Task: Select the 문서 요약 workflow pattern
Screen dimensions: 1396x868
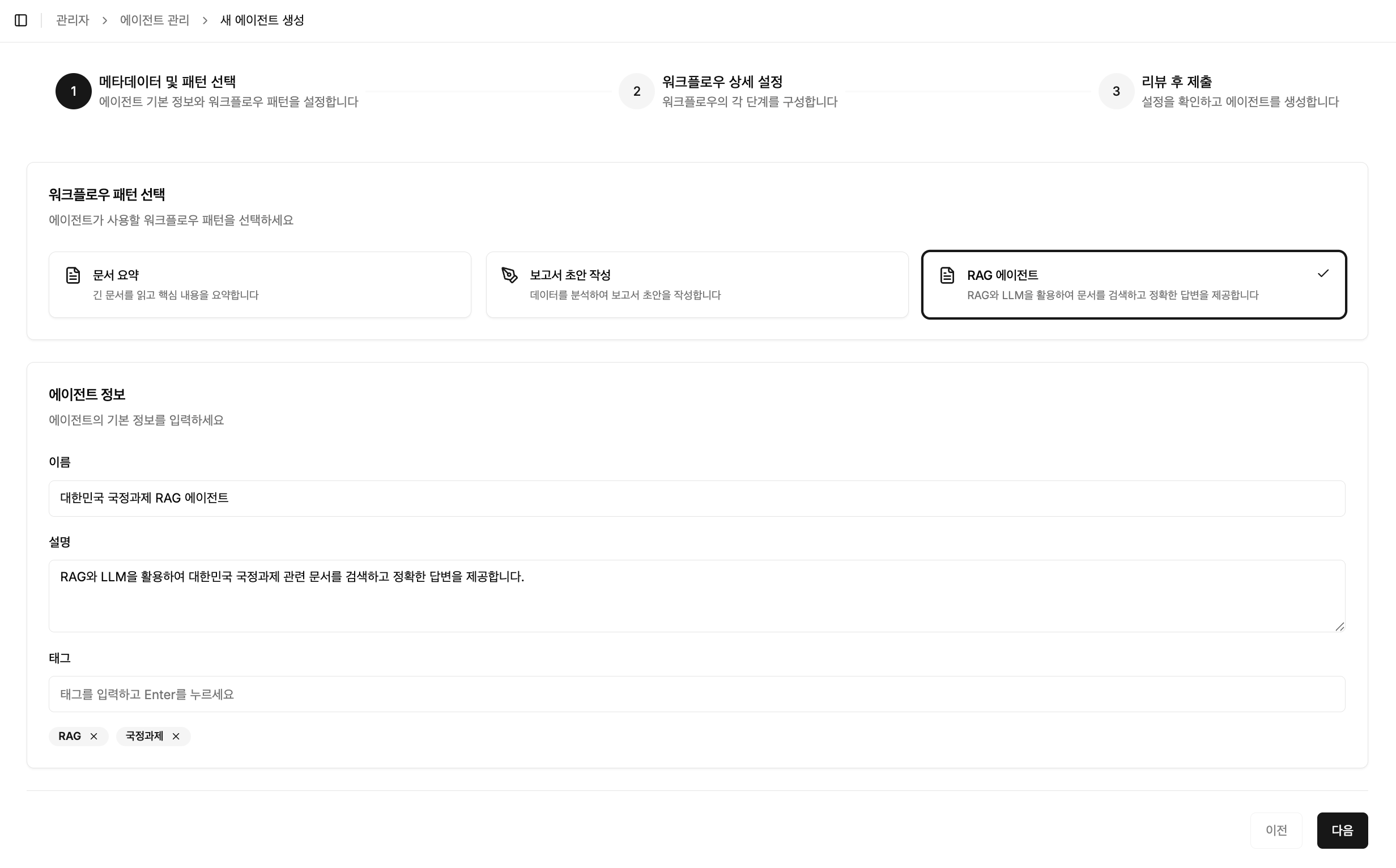Action: (x=259, y=285)
